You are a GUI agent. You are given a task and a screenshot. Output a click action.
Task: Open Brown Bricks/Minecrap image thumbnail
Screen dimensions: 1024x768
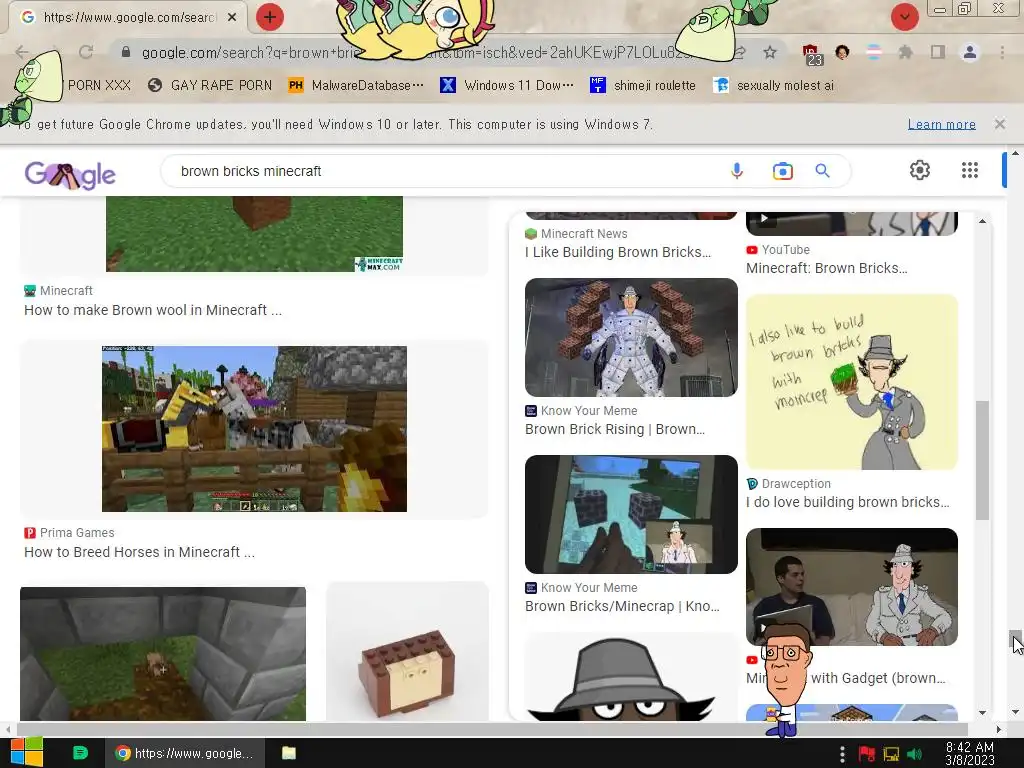click(x=631, y=515)
